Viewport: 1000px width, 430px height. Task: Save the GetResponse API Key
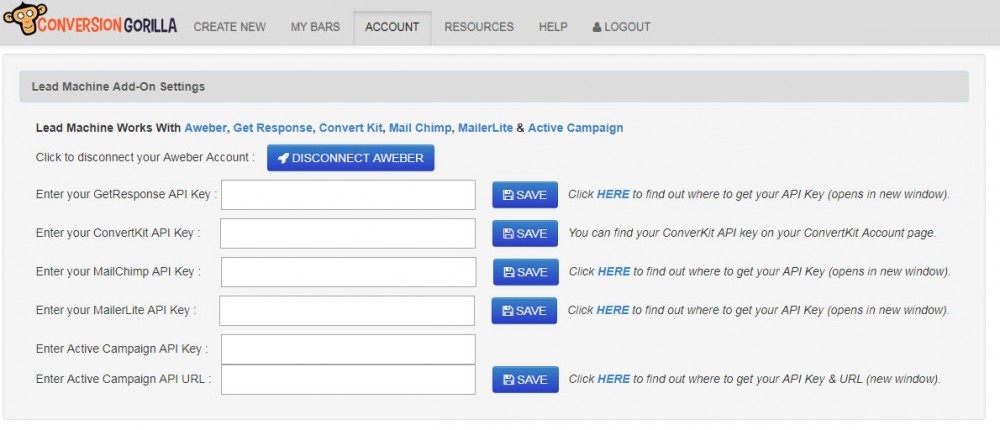tap(525, 195)
